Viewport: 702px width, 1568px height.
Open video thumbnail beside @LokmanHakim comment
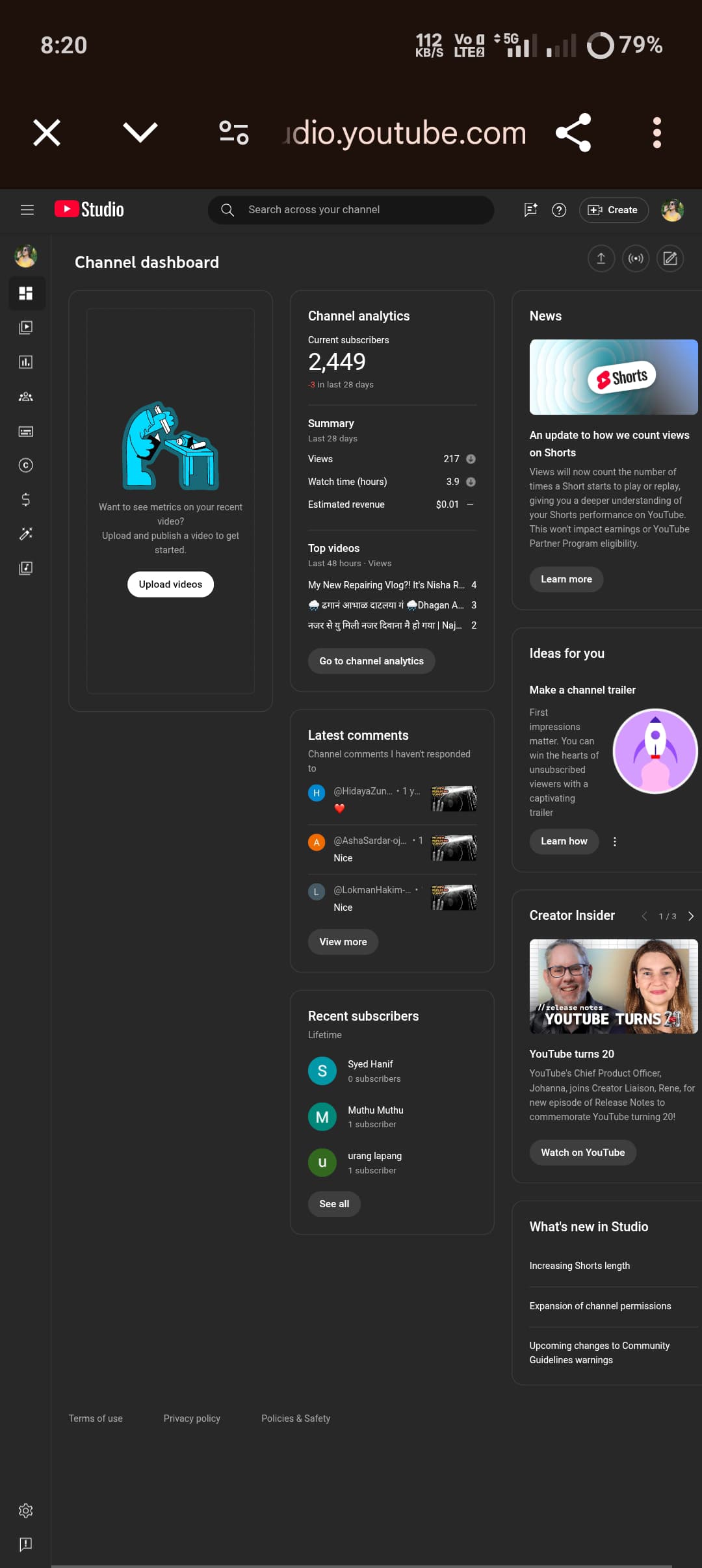pos(454,898)
